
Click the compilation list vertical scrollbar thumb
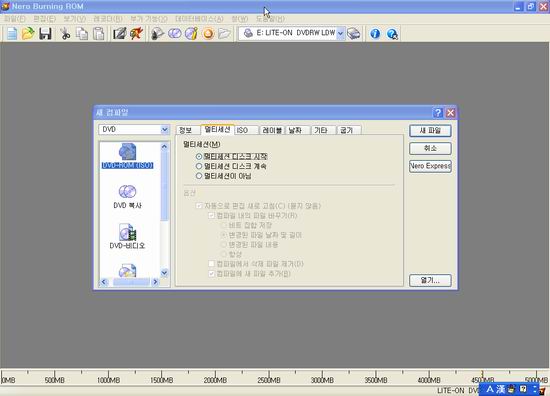164,186
